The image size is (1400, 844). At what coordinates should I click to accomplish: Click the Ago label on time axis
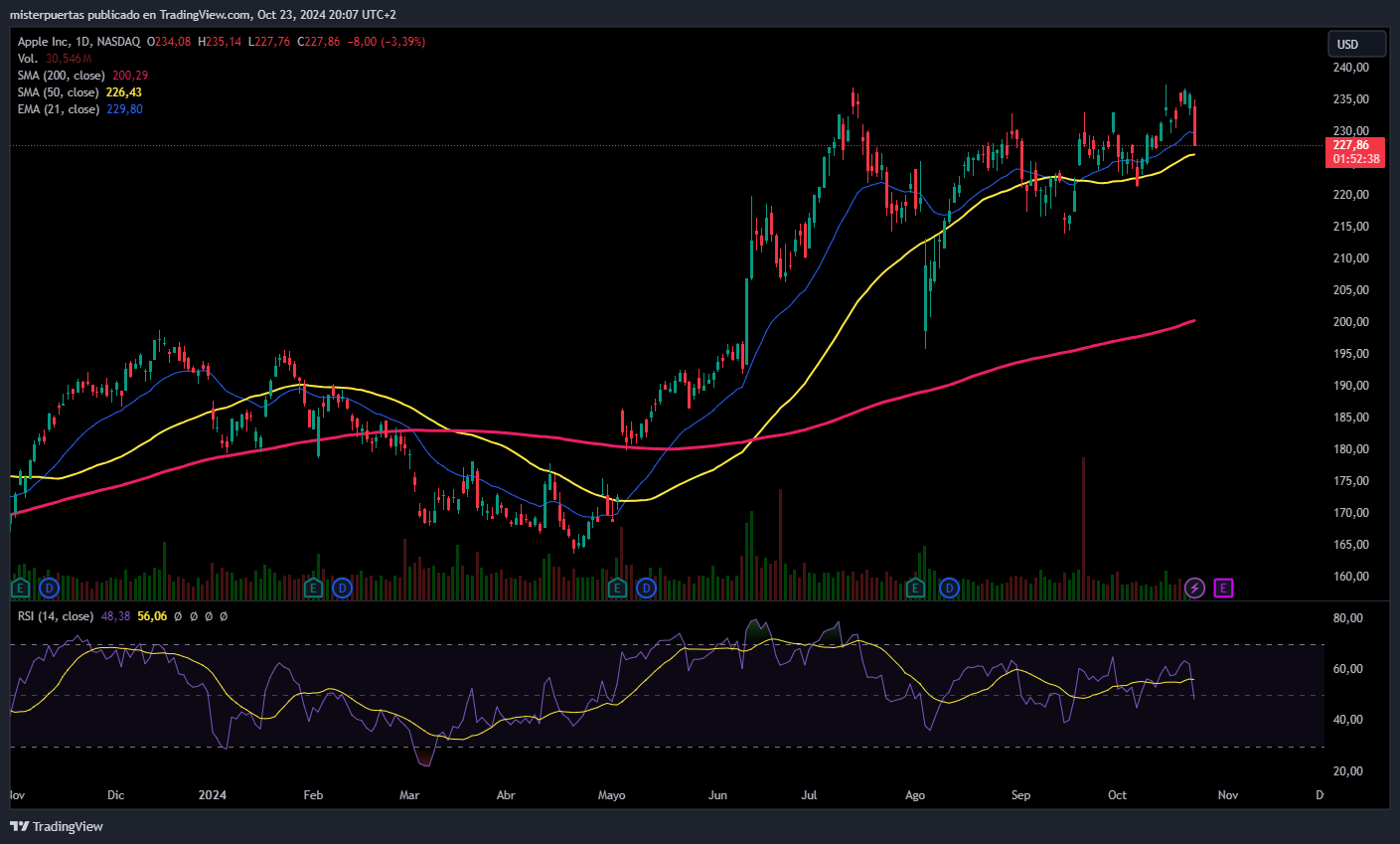click(915, 795)
